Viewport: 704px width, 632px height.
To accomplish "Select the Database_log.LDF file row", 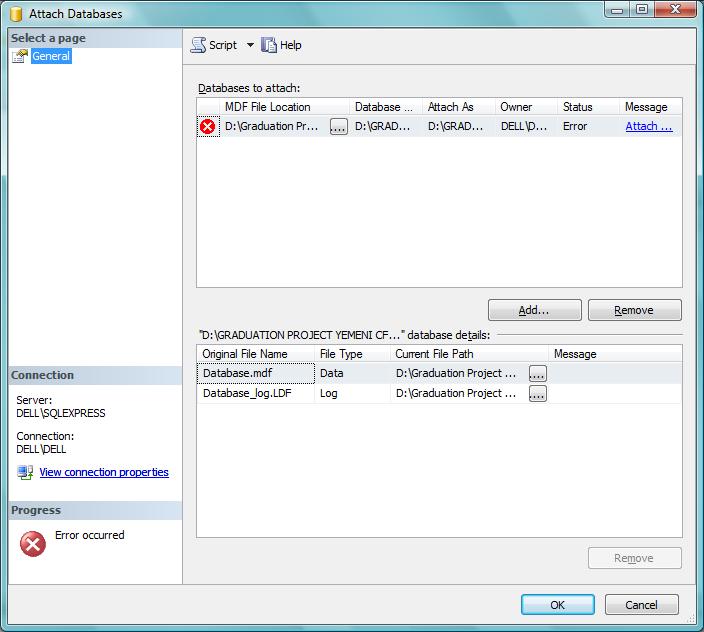I will click(x=439, y=394).
